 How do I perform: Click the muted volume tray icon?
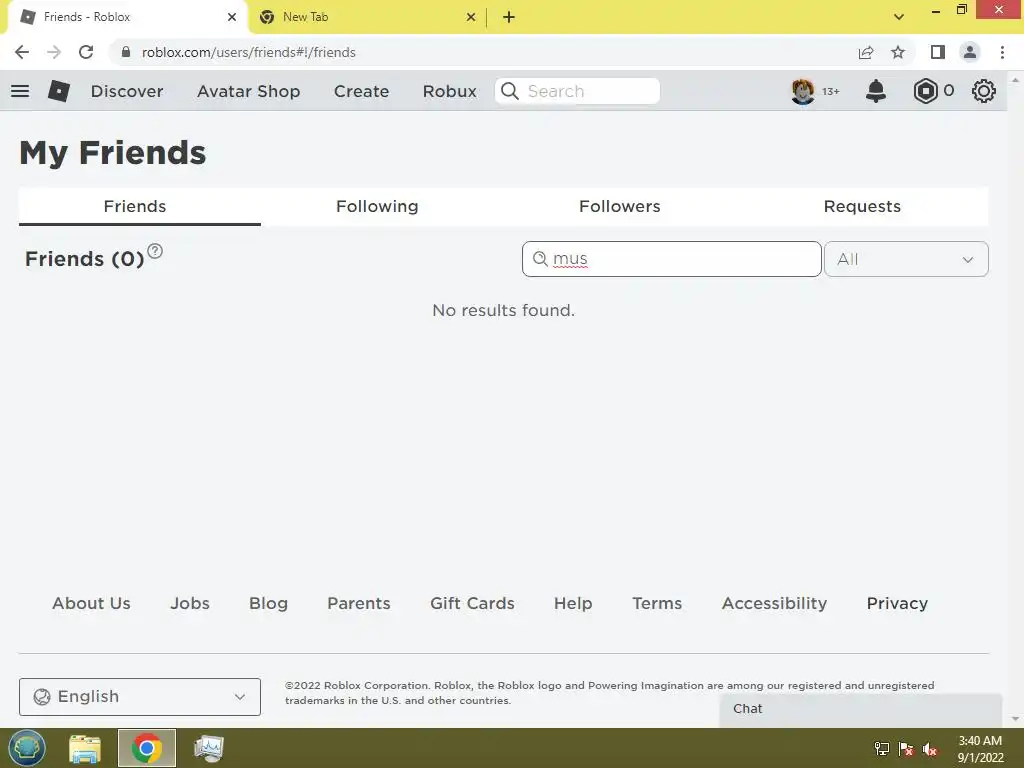point(930,749)
